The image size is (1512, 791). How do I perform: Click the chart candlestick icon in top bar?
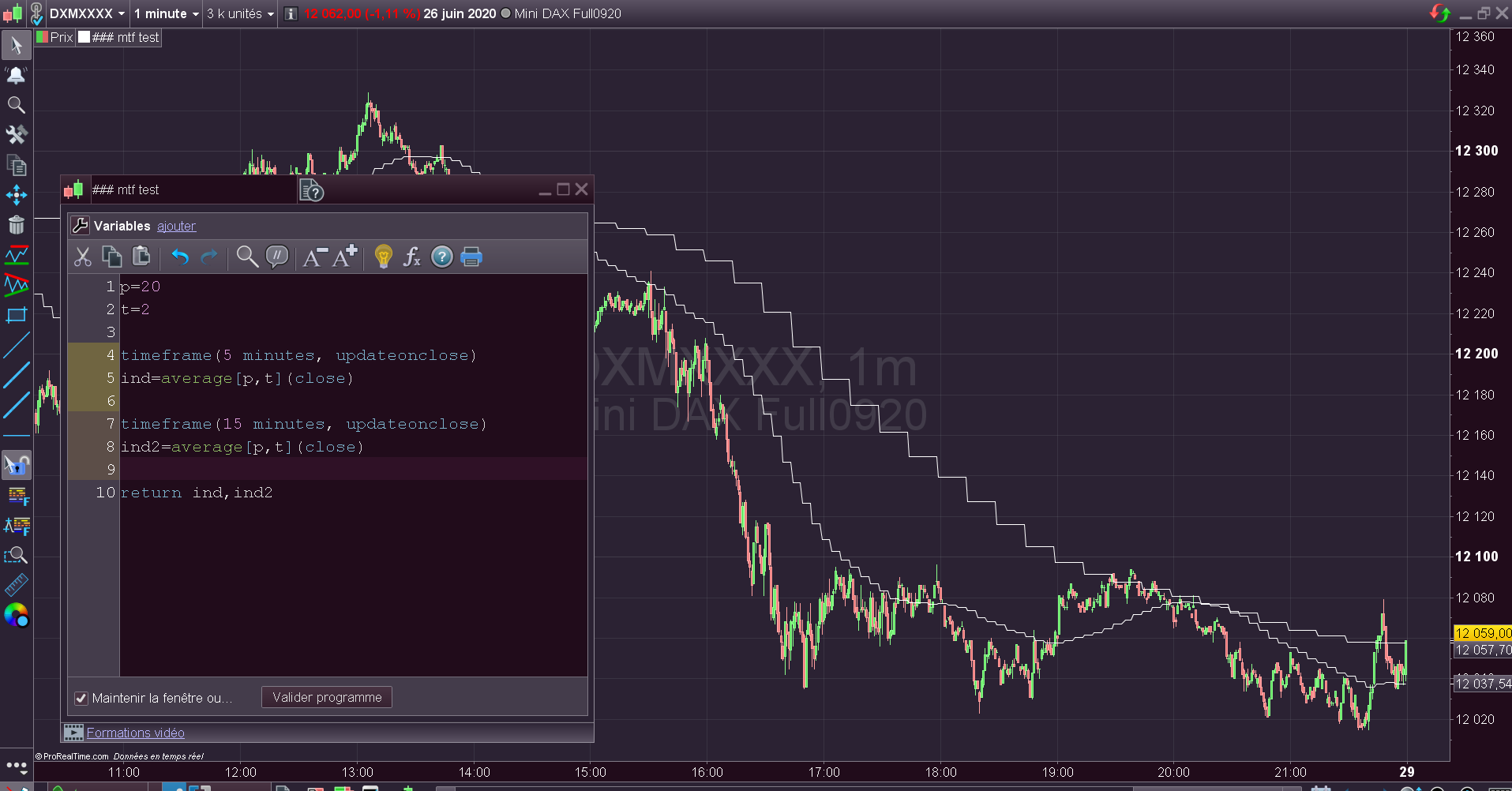tap(13, 13)
